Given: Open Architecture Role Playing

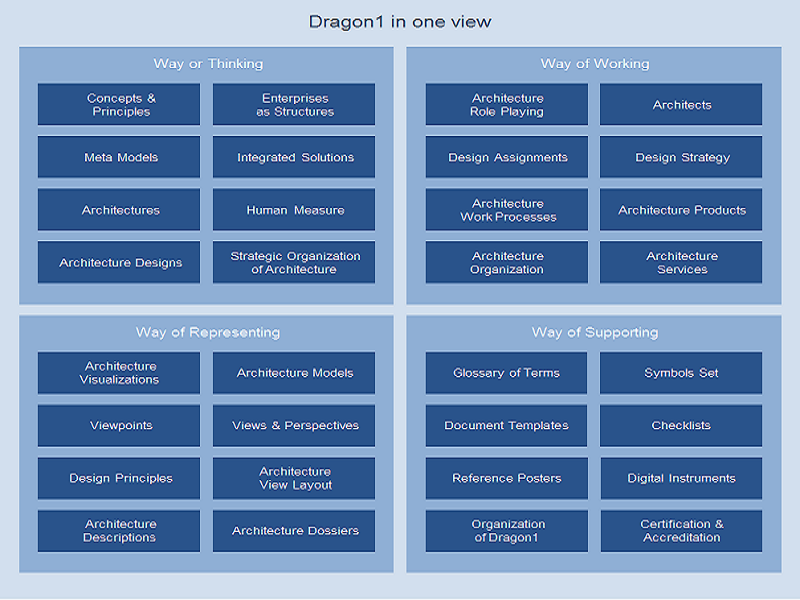Looking at the screenshot, I should click(x=507, y=105).
